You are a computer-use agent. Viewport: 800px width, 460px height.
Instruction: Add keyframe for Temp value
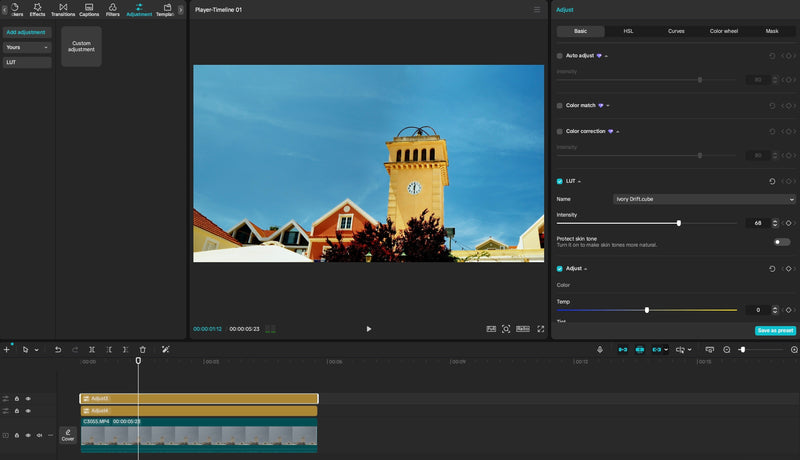pos(788,310)
